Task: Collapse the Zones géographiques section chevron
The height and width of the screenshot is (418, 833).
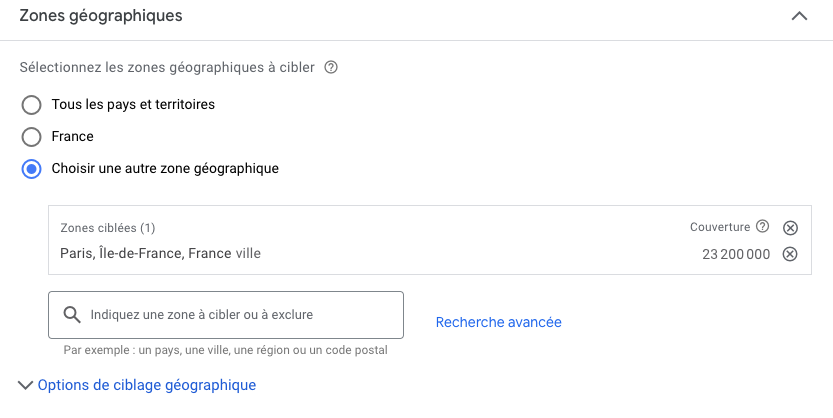Action: pyautogui.click(x=799, y=16)
